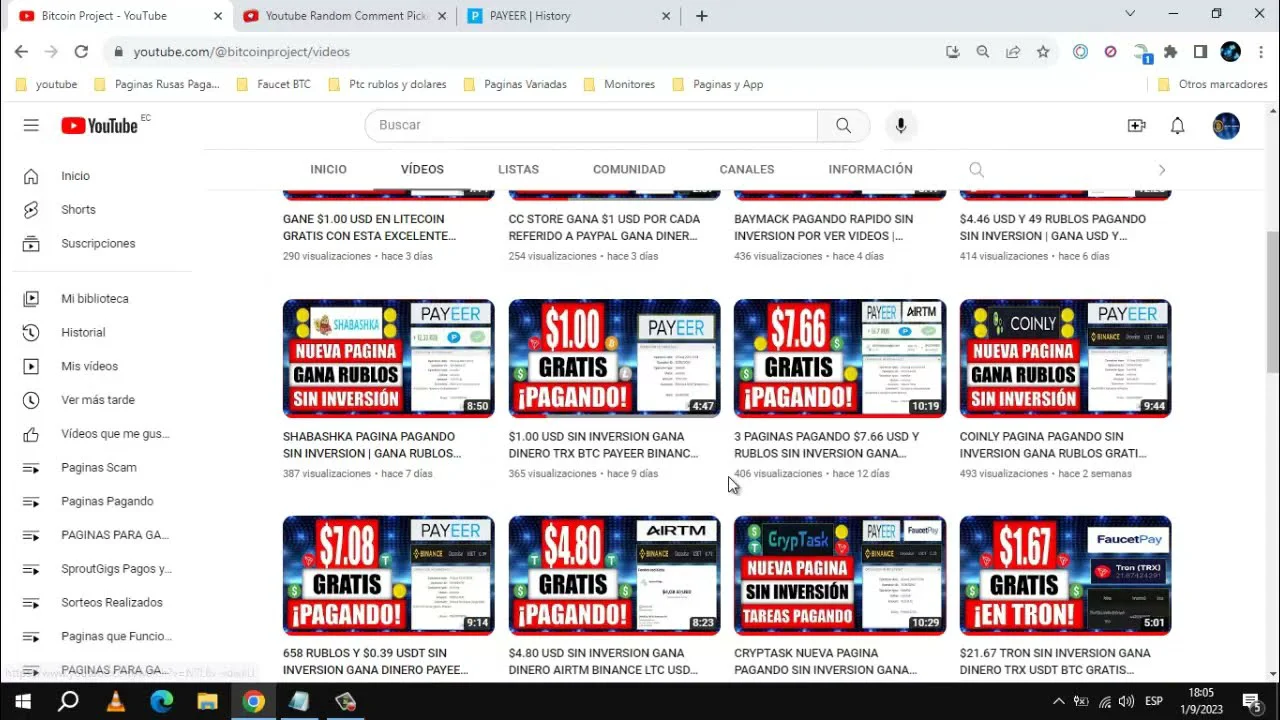Bookmark this page with star icon
This screenshot has width=1280, height=720.
click(1043, 52)
